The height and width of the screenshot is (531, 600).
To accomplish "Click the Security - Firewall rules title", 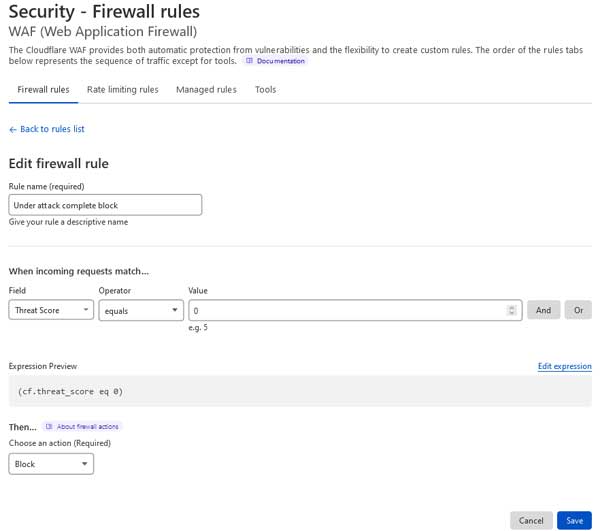I will (x=104, y=11).
